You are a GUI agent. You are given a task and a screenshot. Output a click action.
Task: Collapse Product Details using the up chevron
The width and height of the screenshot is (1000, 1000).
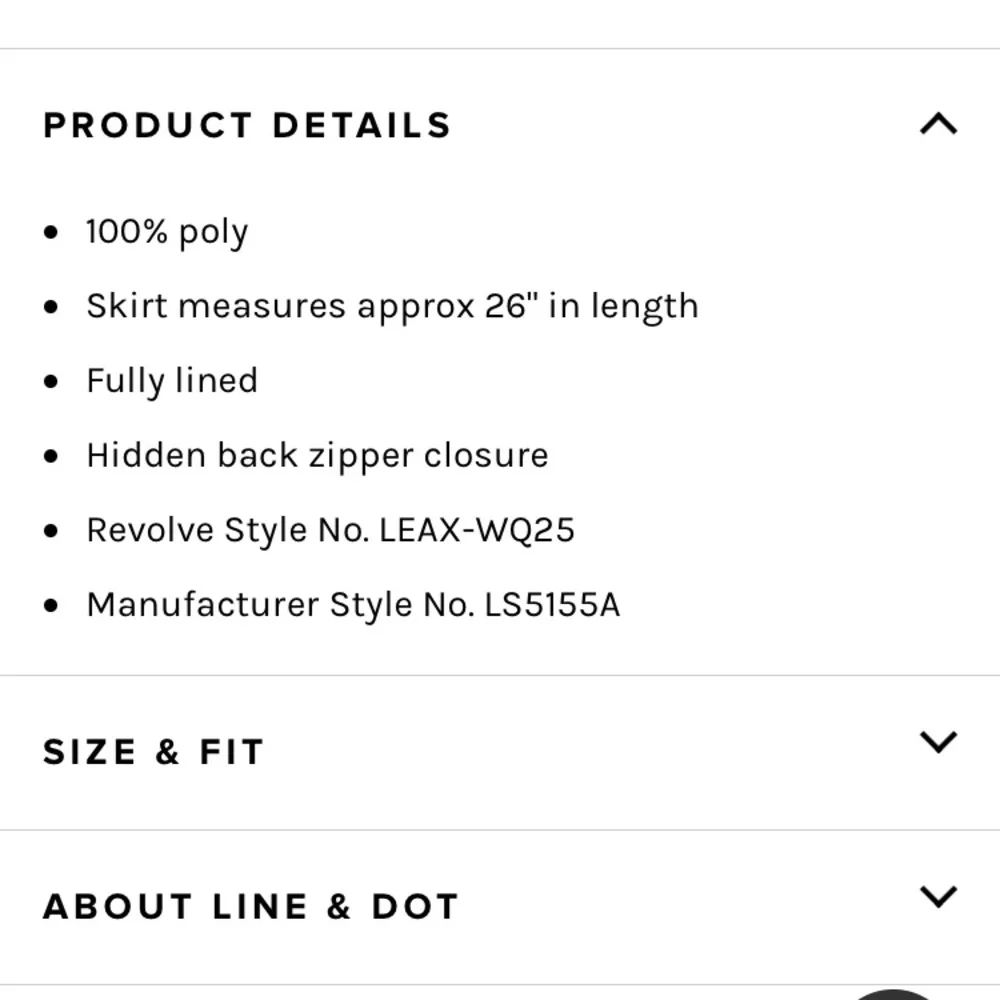click(938, 125)
